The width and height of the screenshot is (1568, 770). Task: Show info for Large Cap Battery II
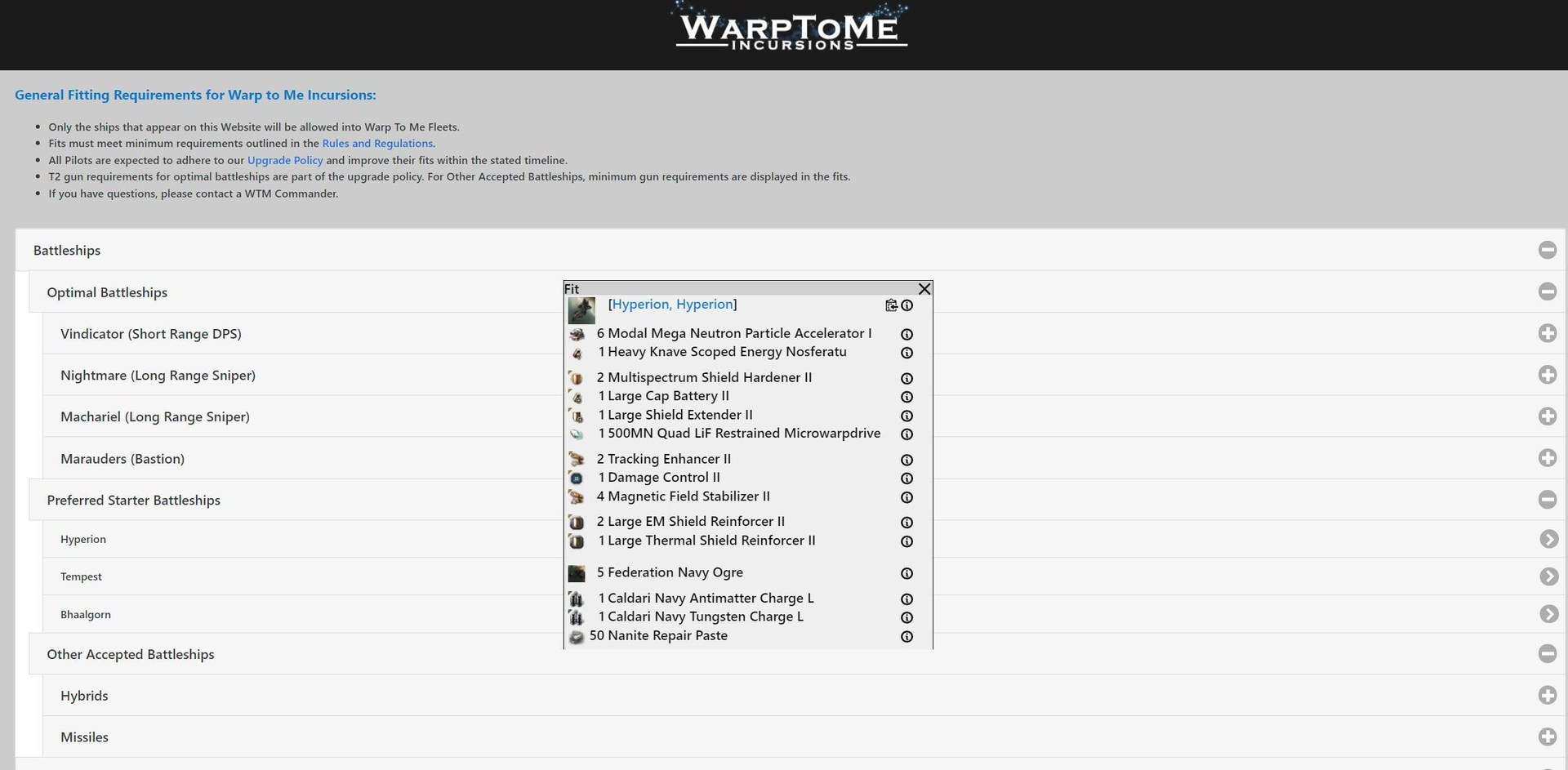(x=906, y=397)
